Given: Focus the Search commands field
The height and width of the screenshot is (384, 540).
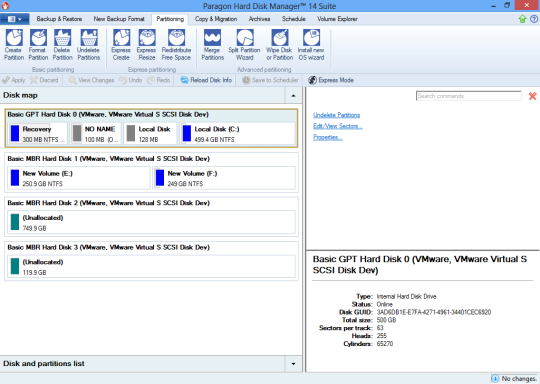Looking at the screenshot, I should (468, 96).
